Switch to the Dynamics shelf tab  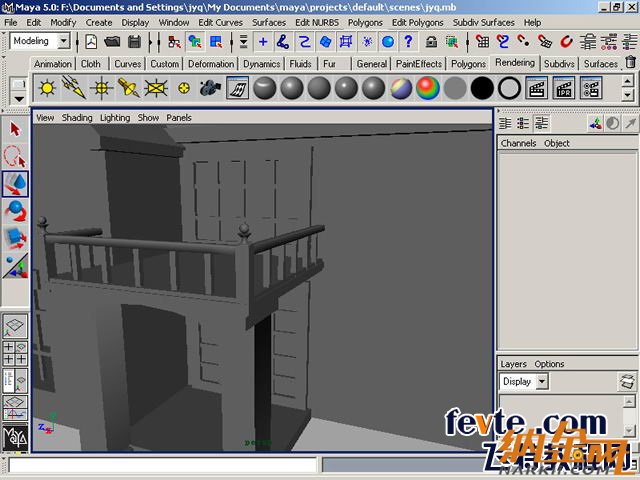click(x=261, y=64)
